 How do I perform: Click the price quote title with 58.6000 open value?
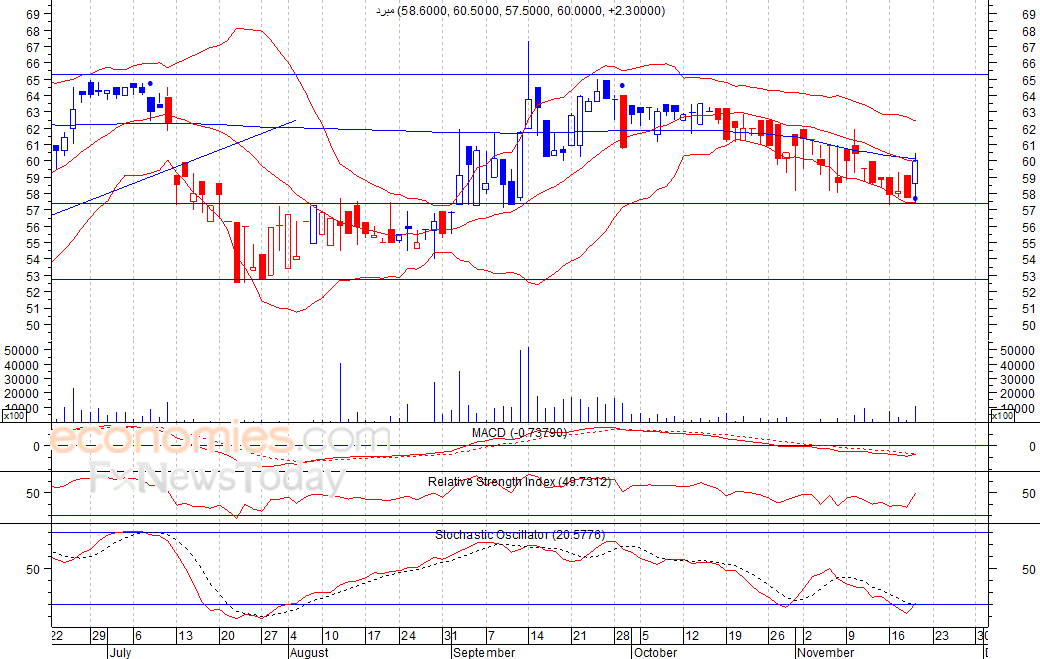(521, 11)
